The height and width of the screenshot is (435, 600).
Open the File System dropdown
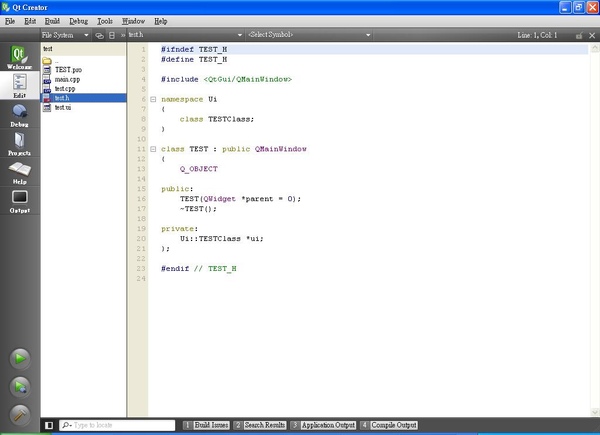65,35
